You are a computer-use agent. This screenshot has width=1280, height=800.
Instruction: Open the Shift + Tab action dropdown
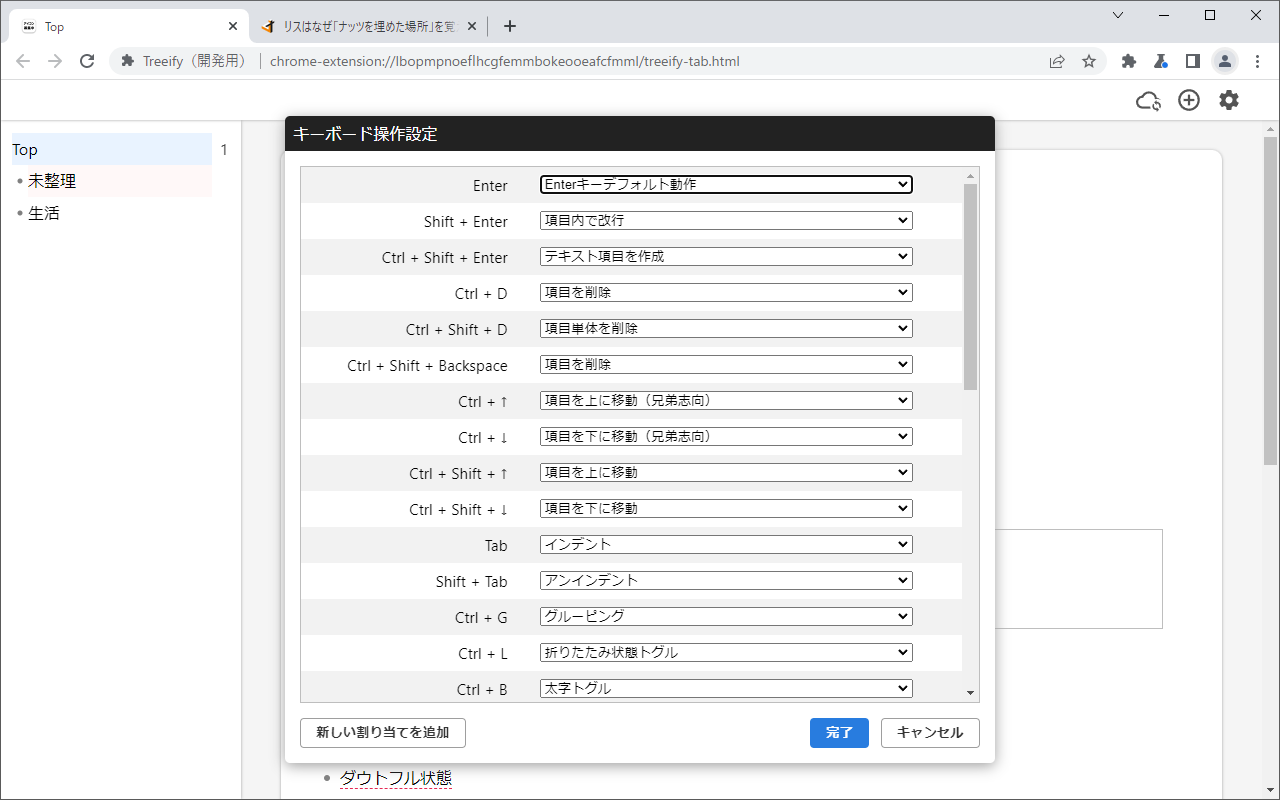[726, 580]
